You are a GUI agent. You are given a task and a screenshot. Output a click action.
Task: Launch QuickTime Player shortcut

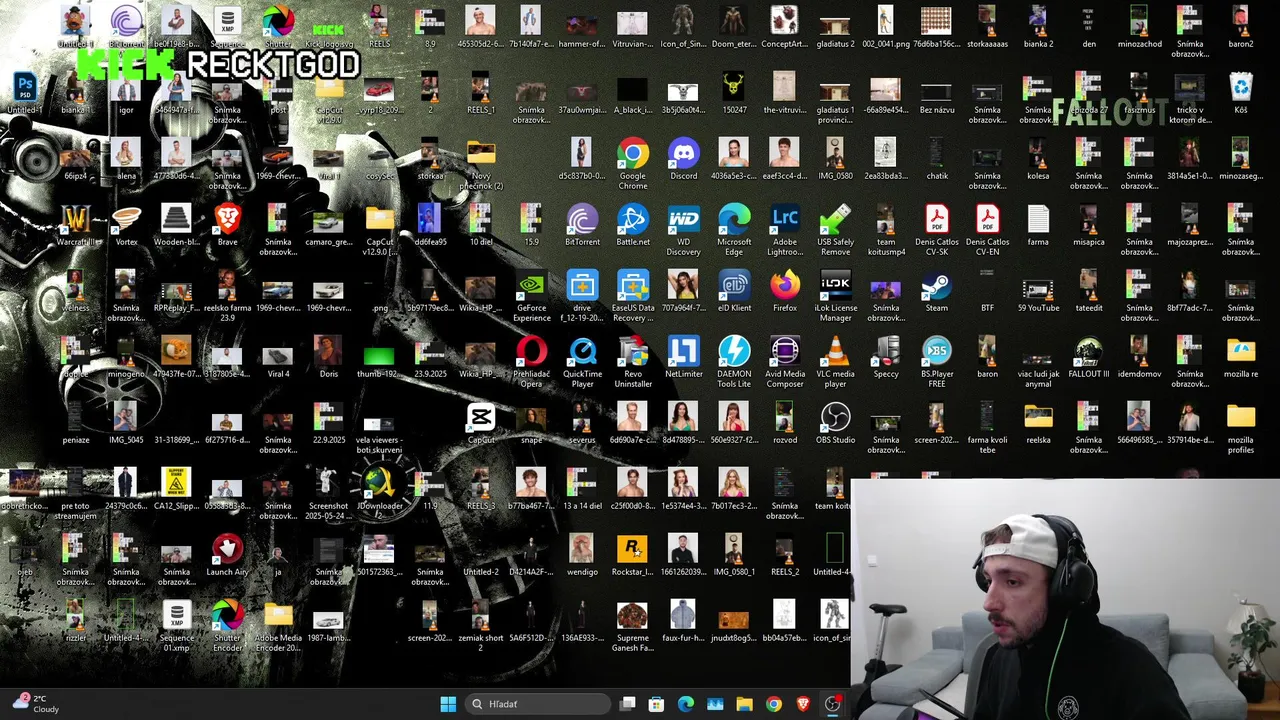pyautogui.click(x=582, y=363)
